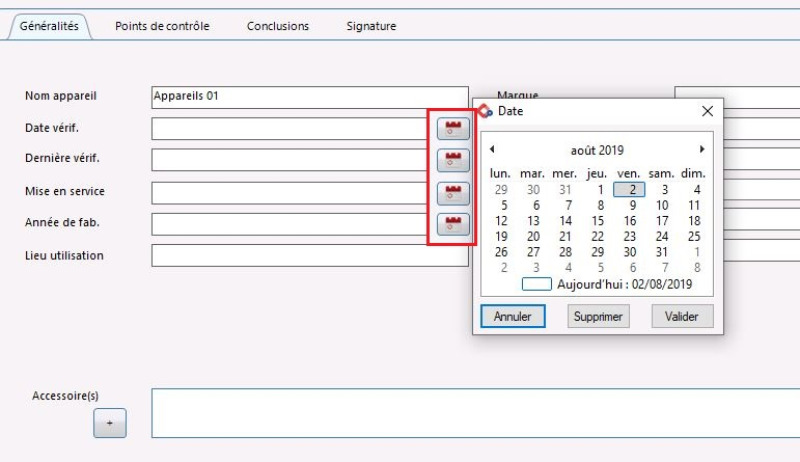Confirm date with Valider button
800x462 pixels.
coord(682,316)
